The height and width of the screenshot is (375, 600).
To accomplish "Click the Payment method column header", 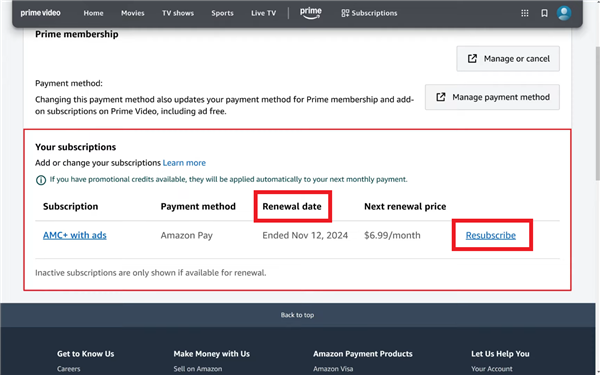I will click(198, 206).
